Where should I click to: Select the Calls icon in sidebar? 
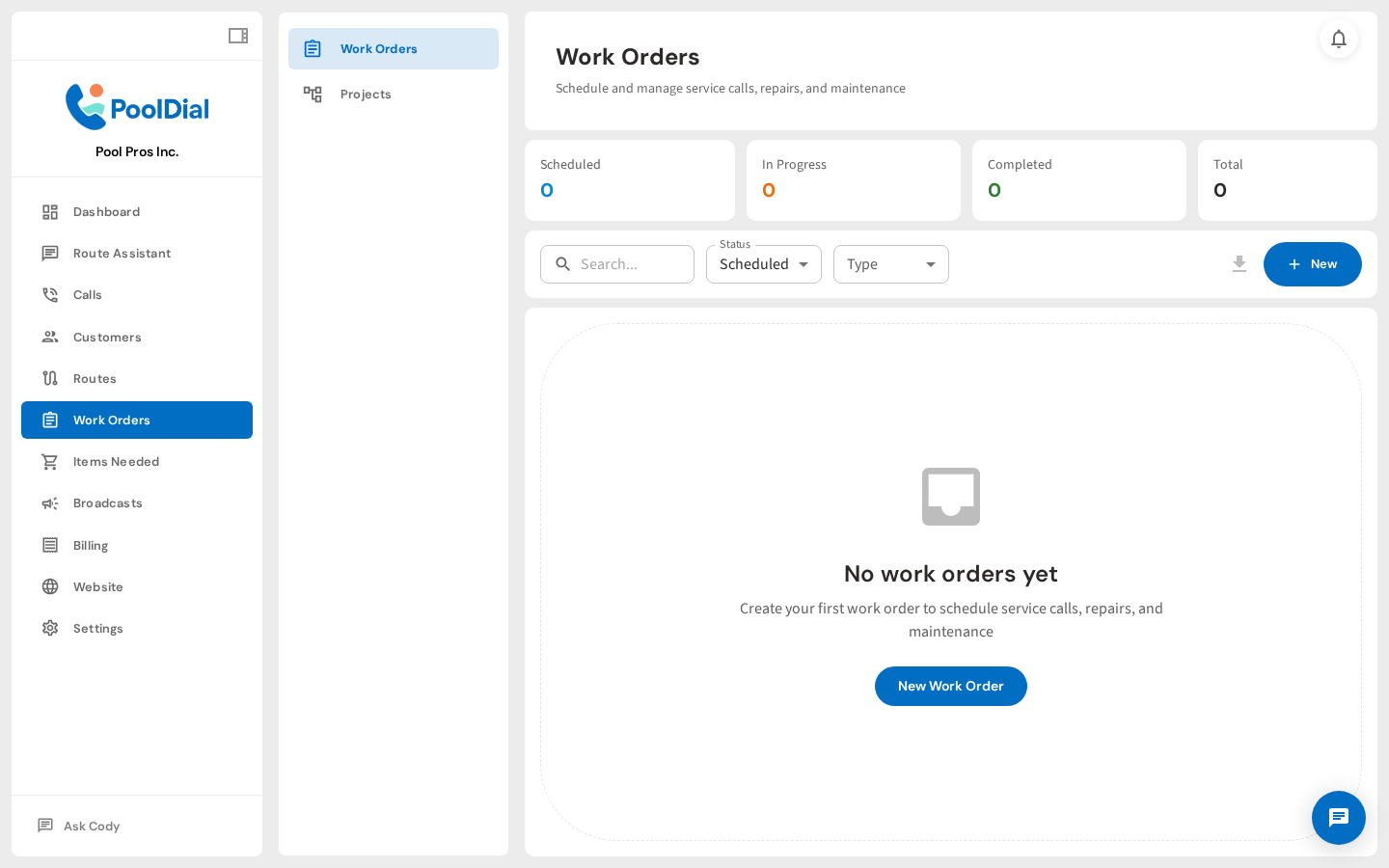[x=50, y=294]
